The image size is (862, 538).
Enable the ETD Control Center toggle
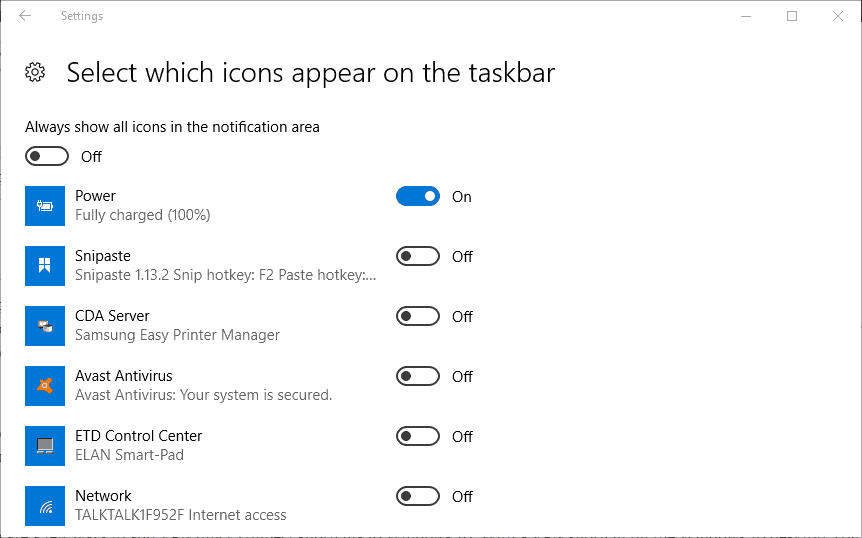click(418, 437)
